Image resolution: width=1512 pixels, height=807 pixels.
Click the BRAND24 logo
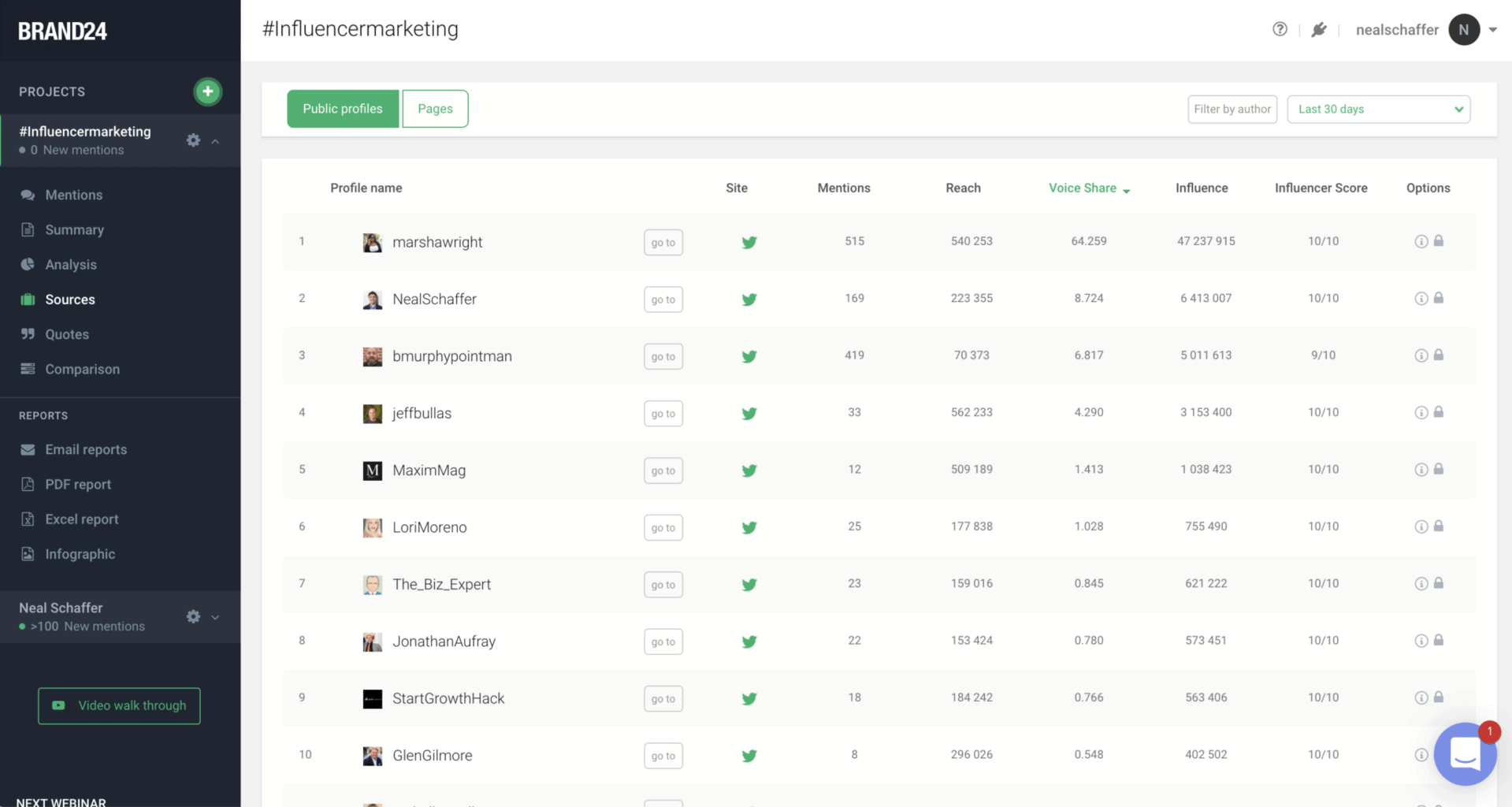point(62,31)
